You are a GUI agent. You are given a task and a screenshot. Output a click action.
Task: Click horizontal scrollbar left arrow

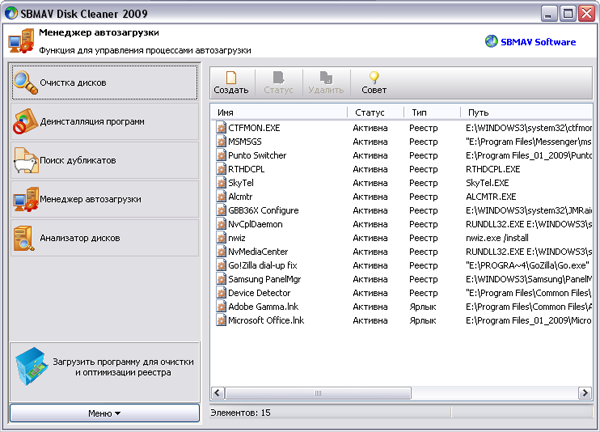pyautogui.click(x=218, y=393)
